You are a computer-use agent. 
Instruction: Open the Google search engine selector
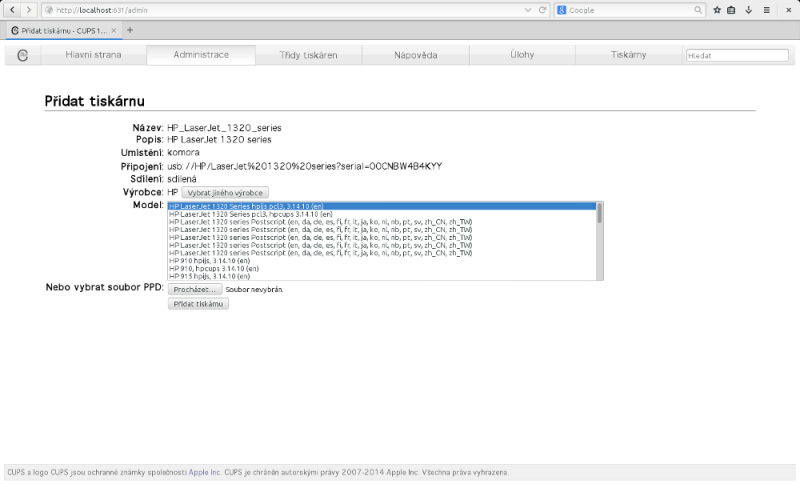562,9
